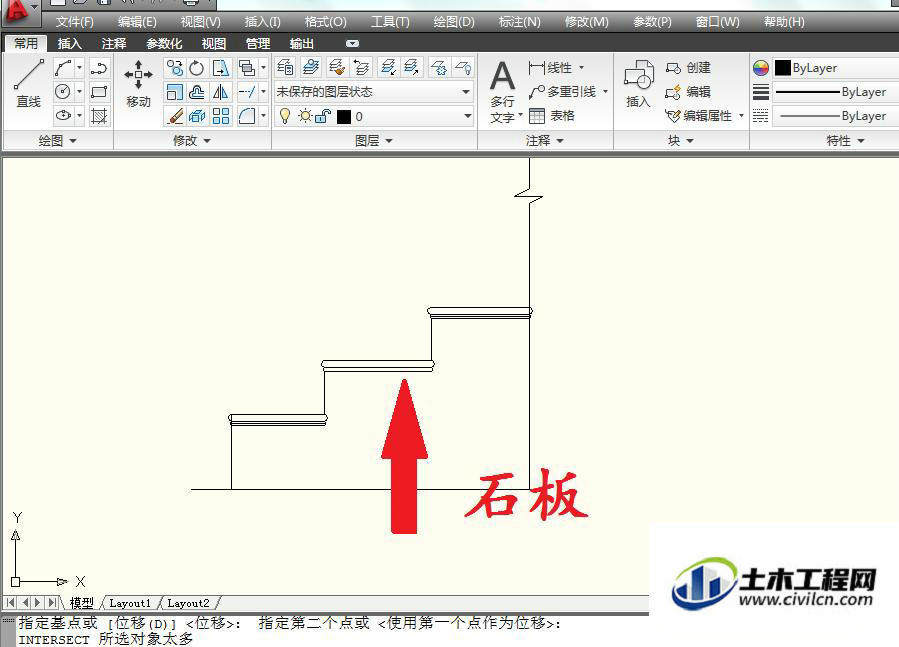899x647 pixels.
Task: Toggle layer 0 freeze sun icon
Action: tap(305, 116)
